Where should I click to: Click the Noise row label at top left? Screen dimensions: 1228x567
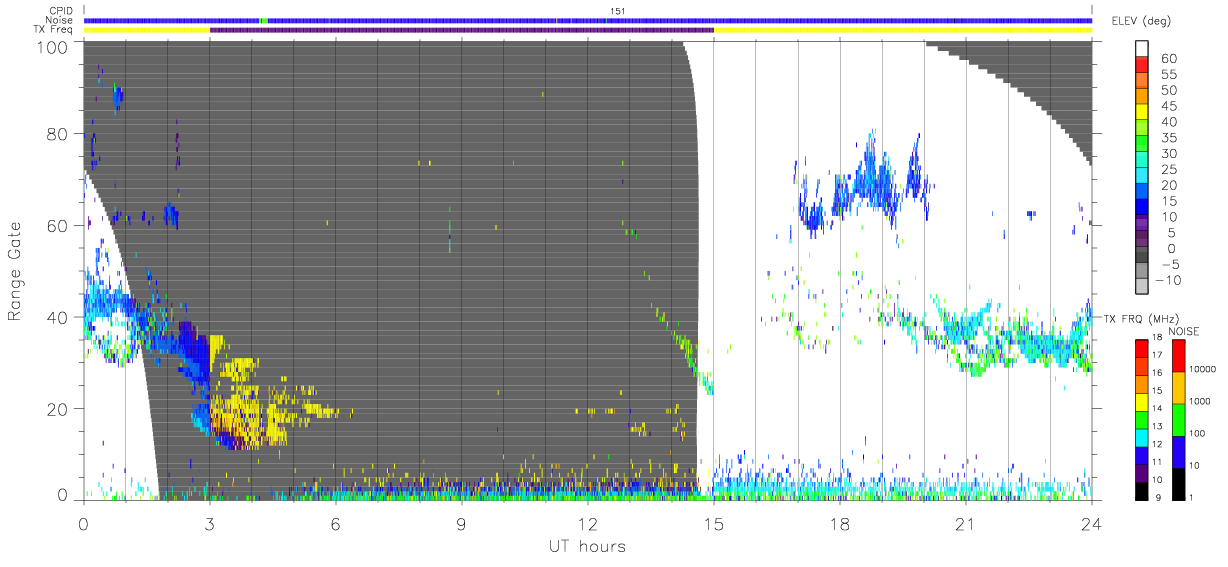tap(60, 20)
